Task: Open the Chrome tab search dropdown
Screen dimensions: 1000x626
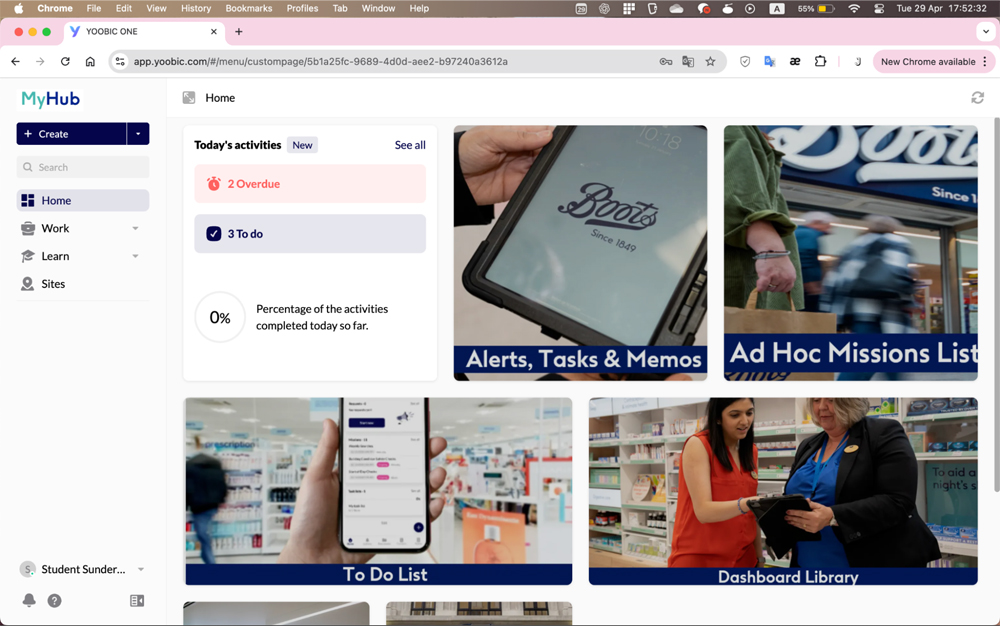Action: tap(986, 31)
